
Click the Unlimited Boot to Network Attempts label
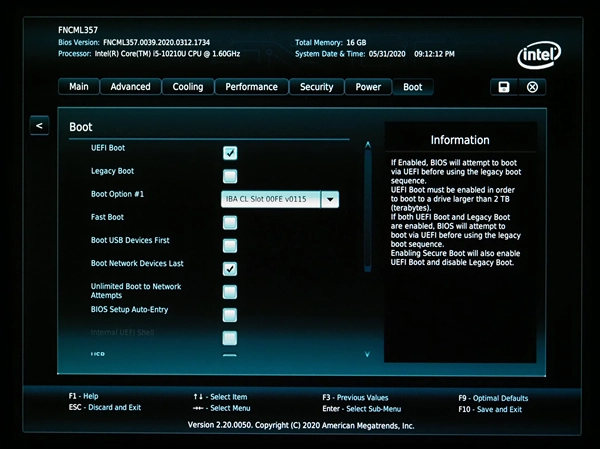136,291
